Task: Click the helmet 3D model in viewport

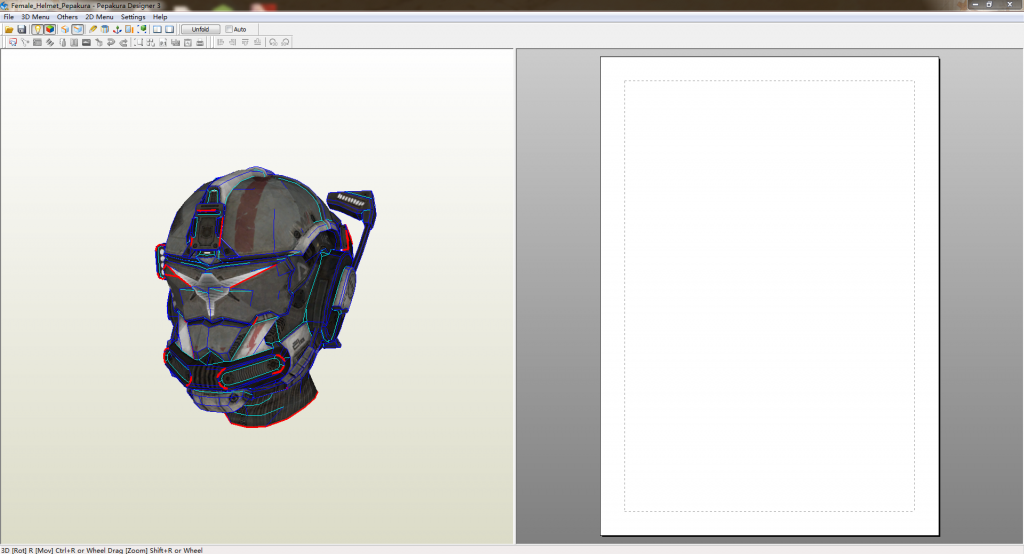Action: (x=264, y=297)
